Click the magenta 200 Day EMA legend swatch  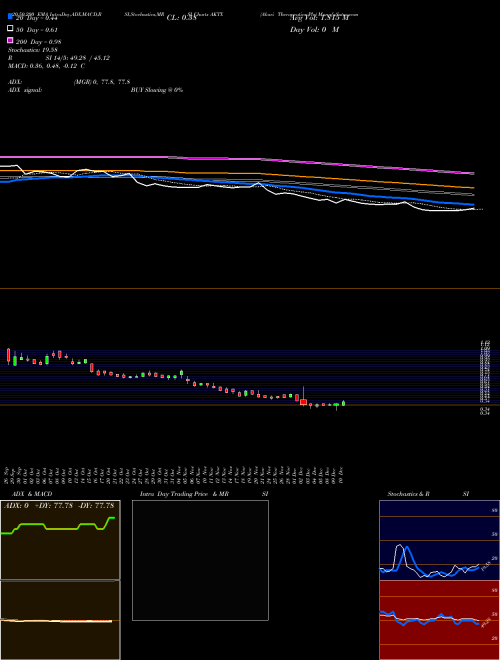coord(10,40)
